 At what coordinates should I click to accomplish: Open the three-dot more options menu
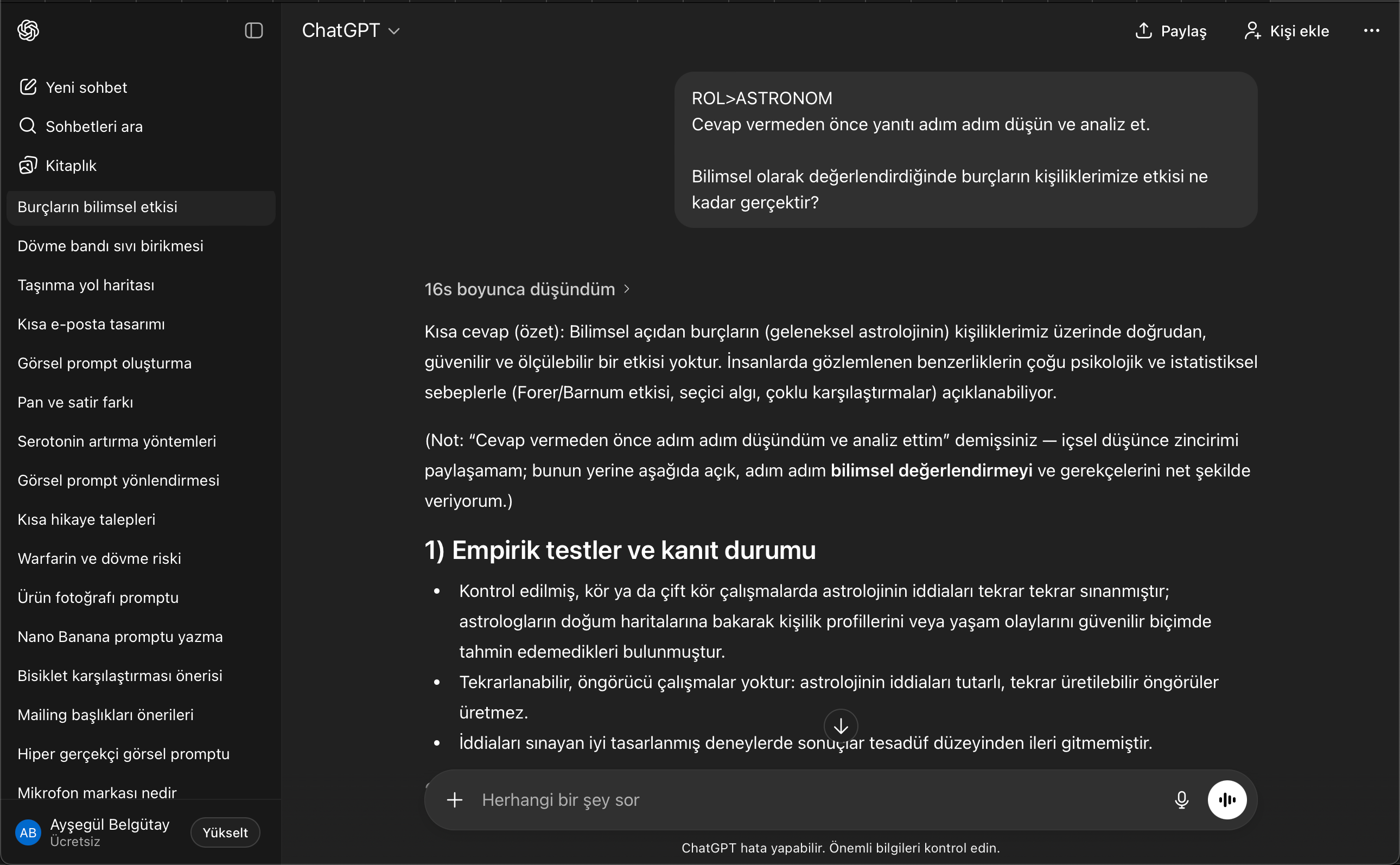[x=1371, y=31]
